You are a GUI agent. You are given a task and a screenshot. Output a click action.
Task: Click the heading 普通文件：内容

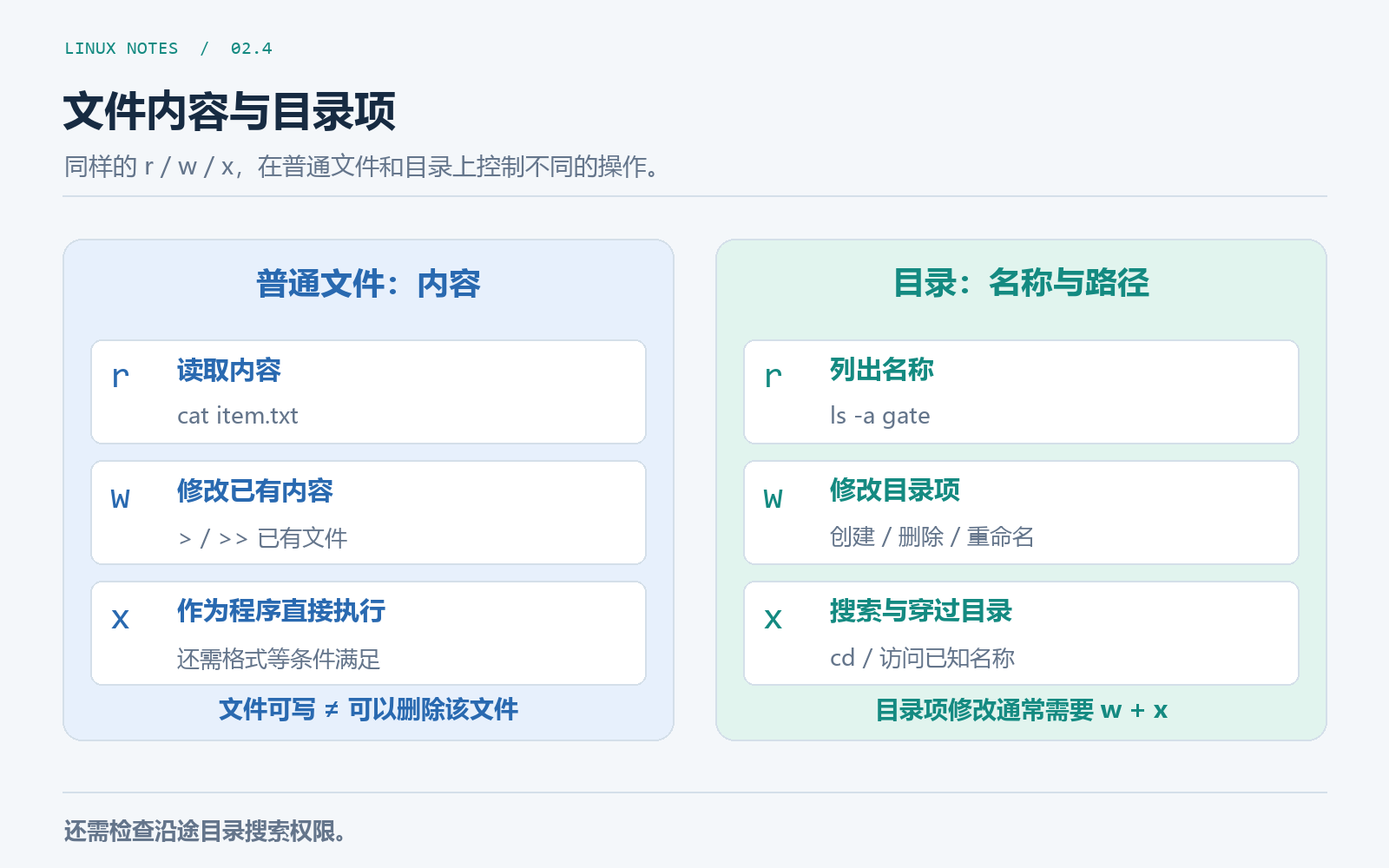(368, 284)
